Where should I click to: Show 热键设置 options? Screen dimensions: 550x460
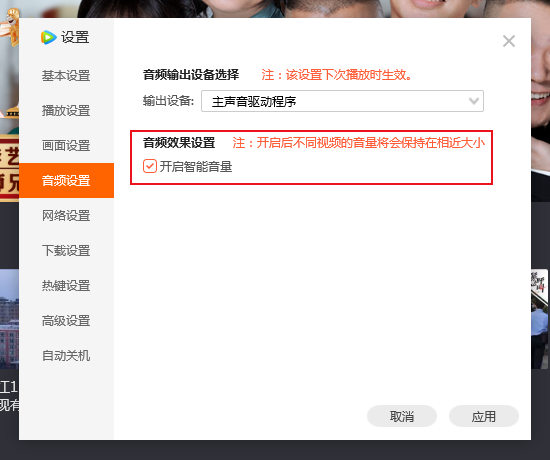coord(66,286)
